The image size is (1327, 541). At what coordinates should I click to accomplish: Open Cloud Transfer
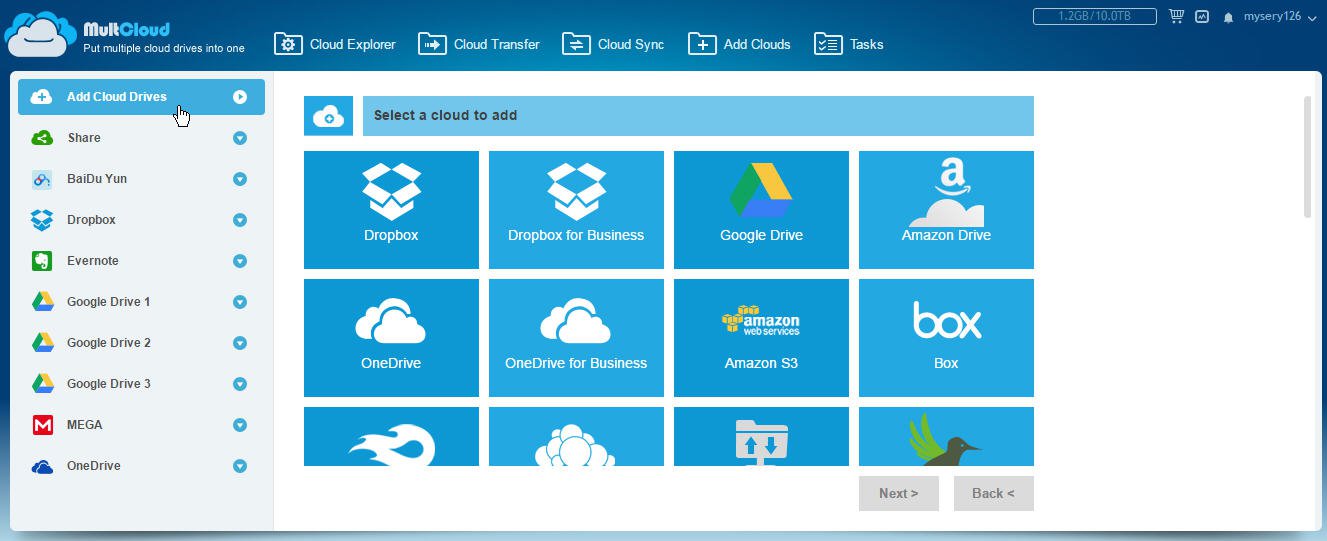click(479, 44)
